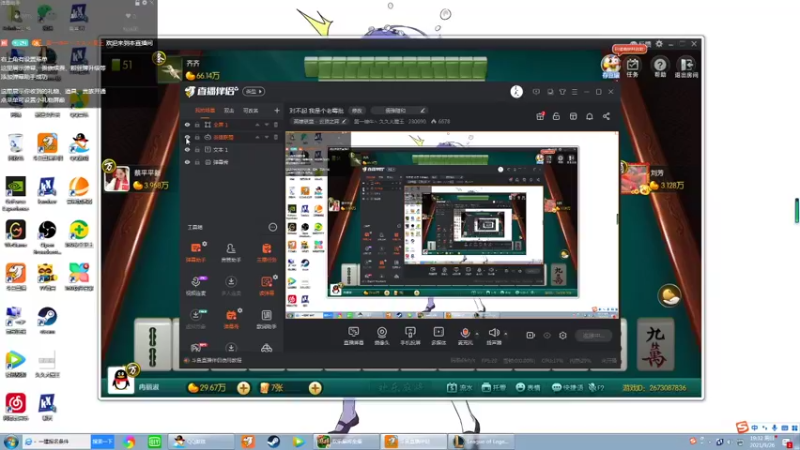The image size is (800, 450).
Task: Open the video co-stream tool in toolbox
Action: point(195,285)
